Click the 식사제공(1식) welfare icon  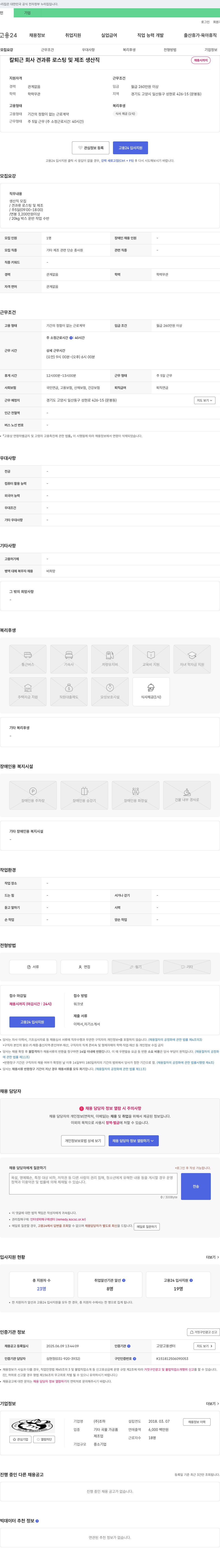[x=151, y=692]
